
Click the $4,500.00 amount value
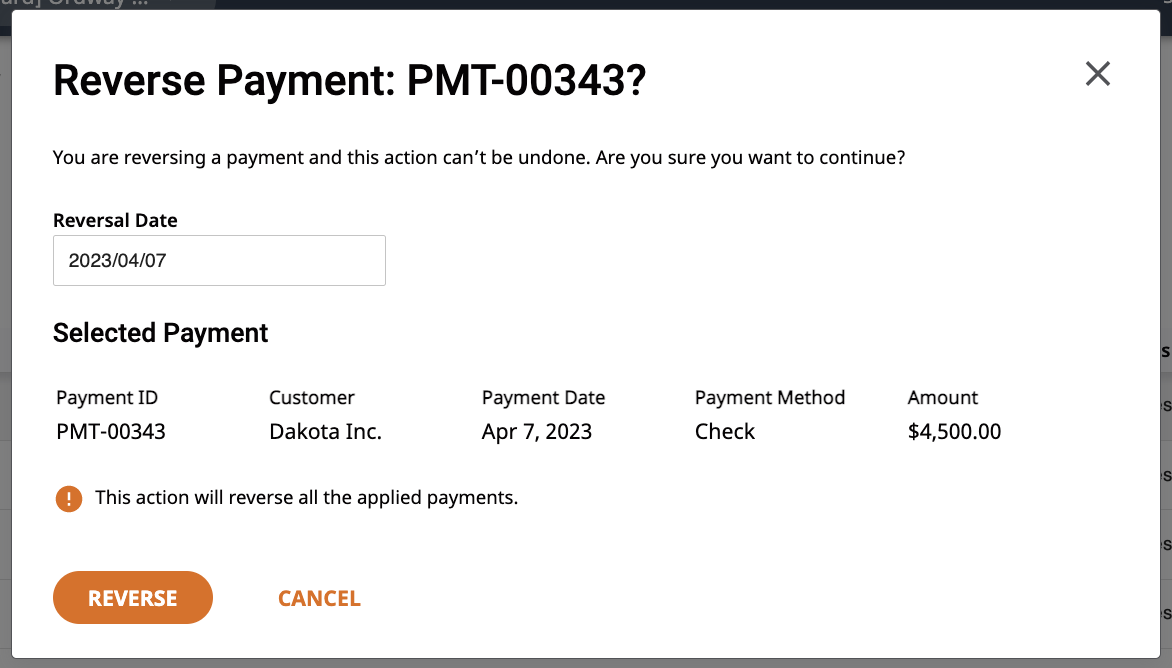click(x=954, y=432)
